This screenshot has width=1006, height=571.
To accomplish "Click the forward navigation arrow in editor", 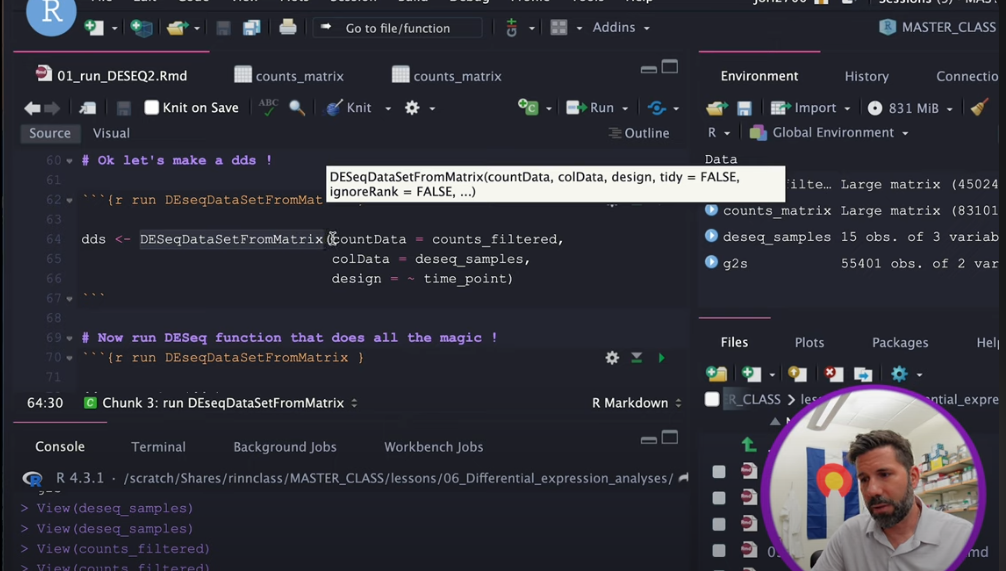I will tap(53, 108).
